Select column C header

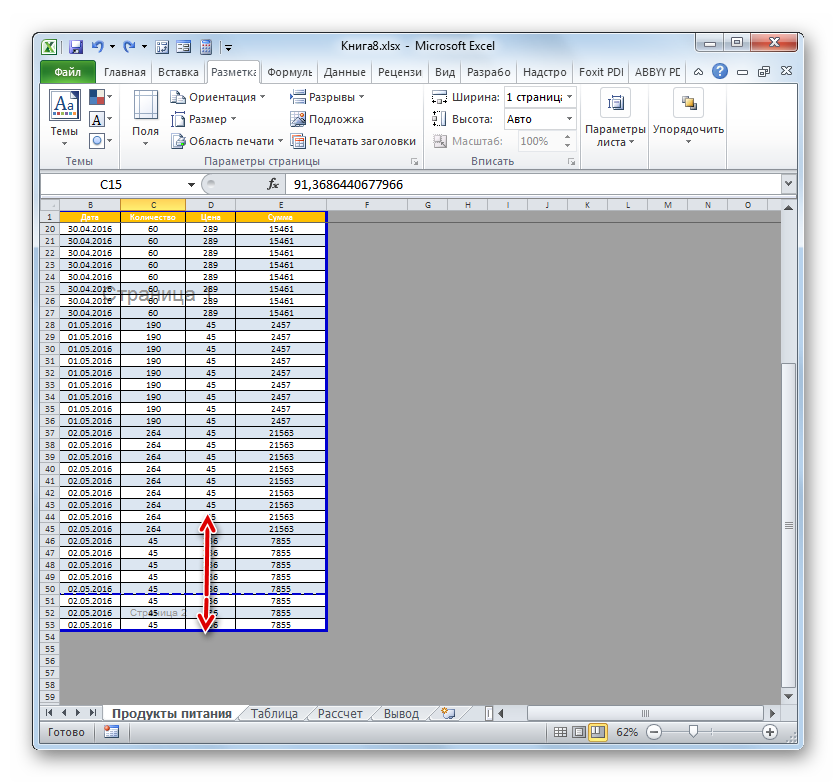[153, 205]
